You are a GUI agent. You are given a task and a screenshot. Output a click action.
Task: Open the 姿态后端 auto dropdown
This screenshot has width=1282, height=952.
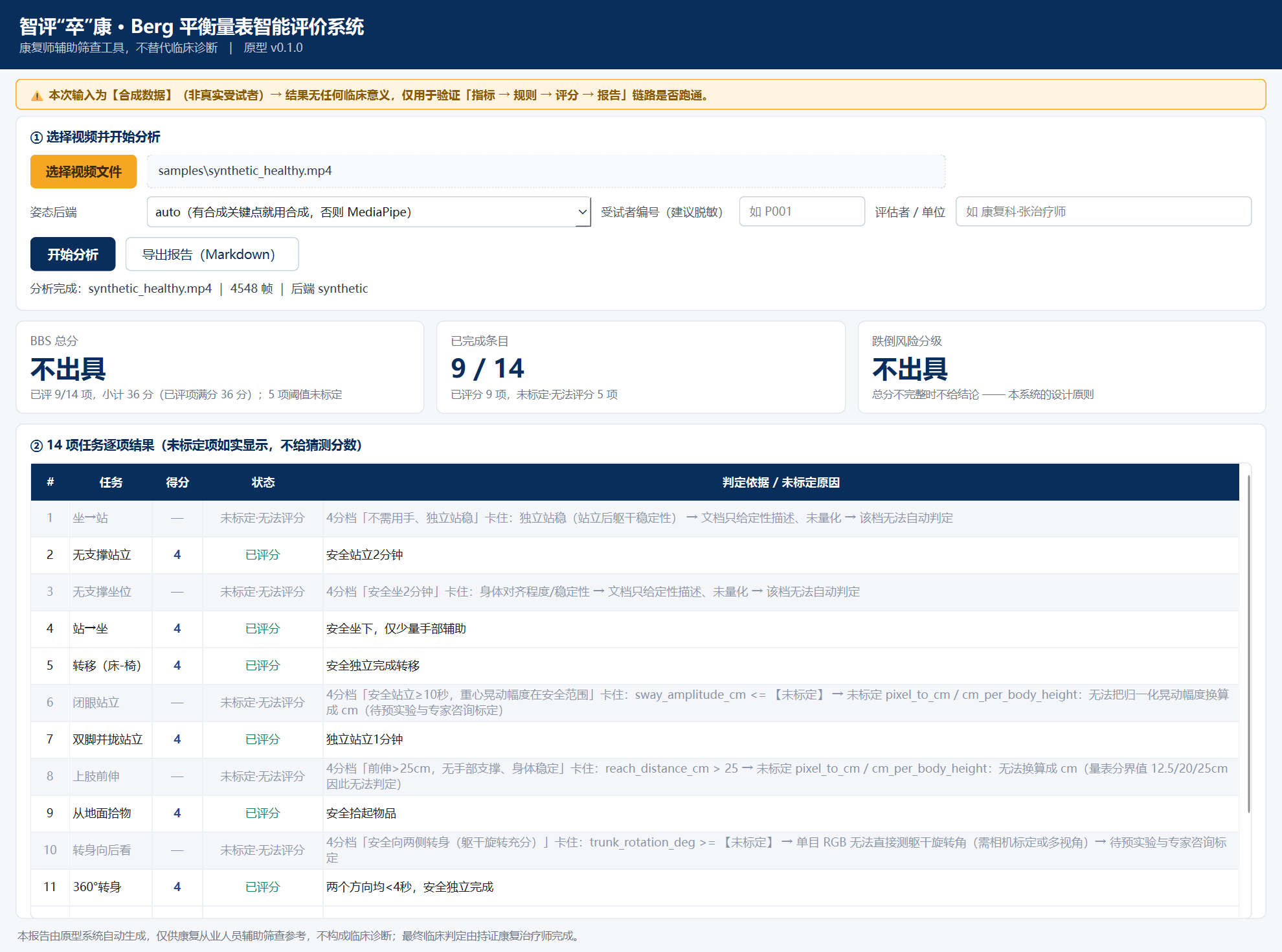point(369,212)
